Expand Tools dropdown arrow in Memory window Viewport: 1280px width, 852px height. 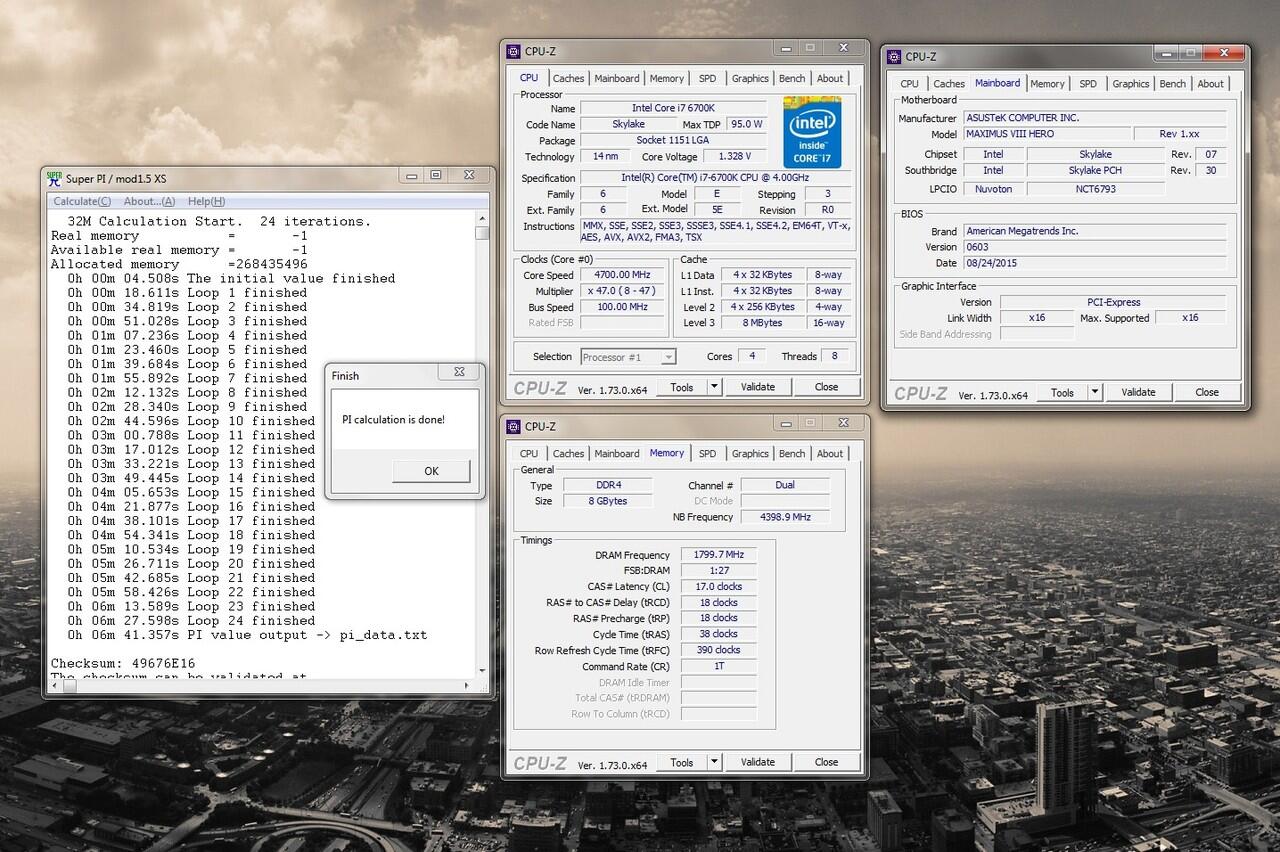pos(714,762)
